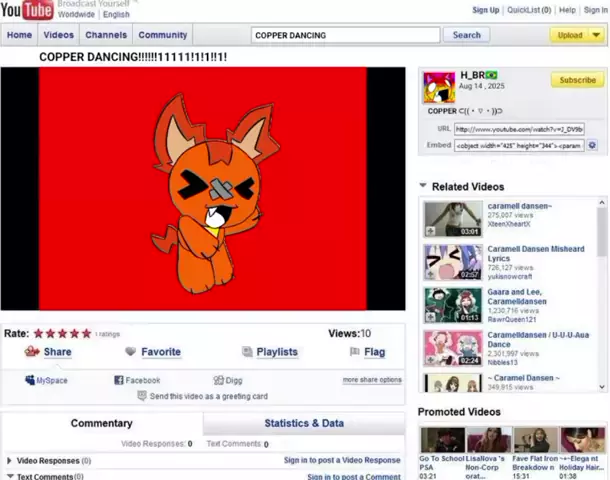Click the YouTube logo
The height and width of the screenshot is (480, 610).
[x=27, y=11]
